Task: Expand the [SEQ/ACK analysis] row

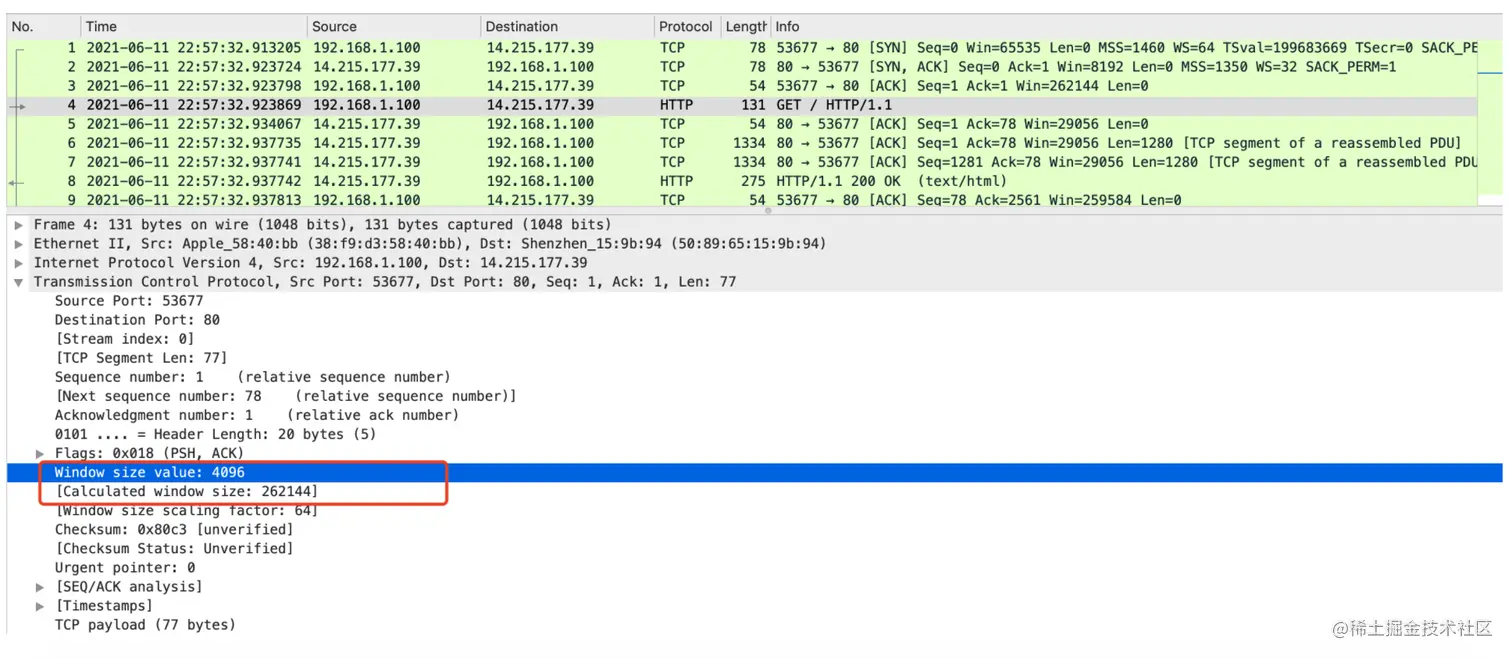Action: pos(40,587)
